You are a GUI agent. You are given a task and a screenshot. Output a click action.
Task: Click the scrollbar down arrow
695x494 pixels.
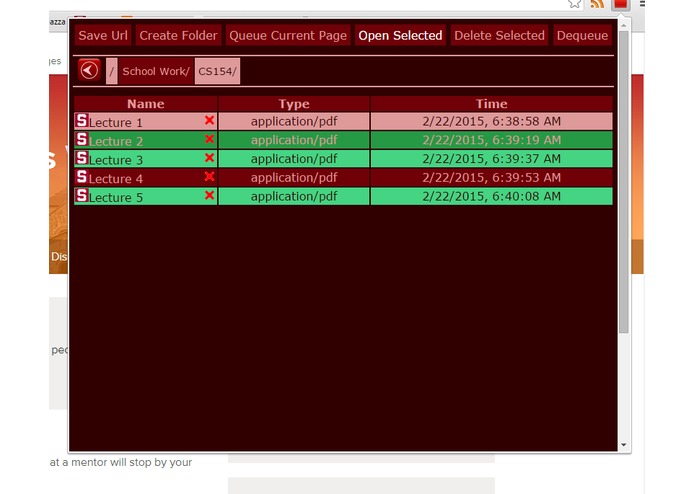[624, 444]
